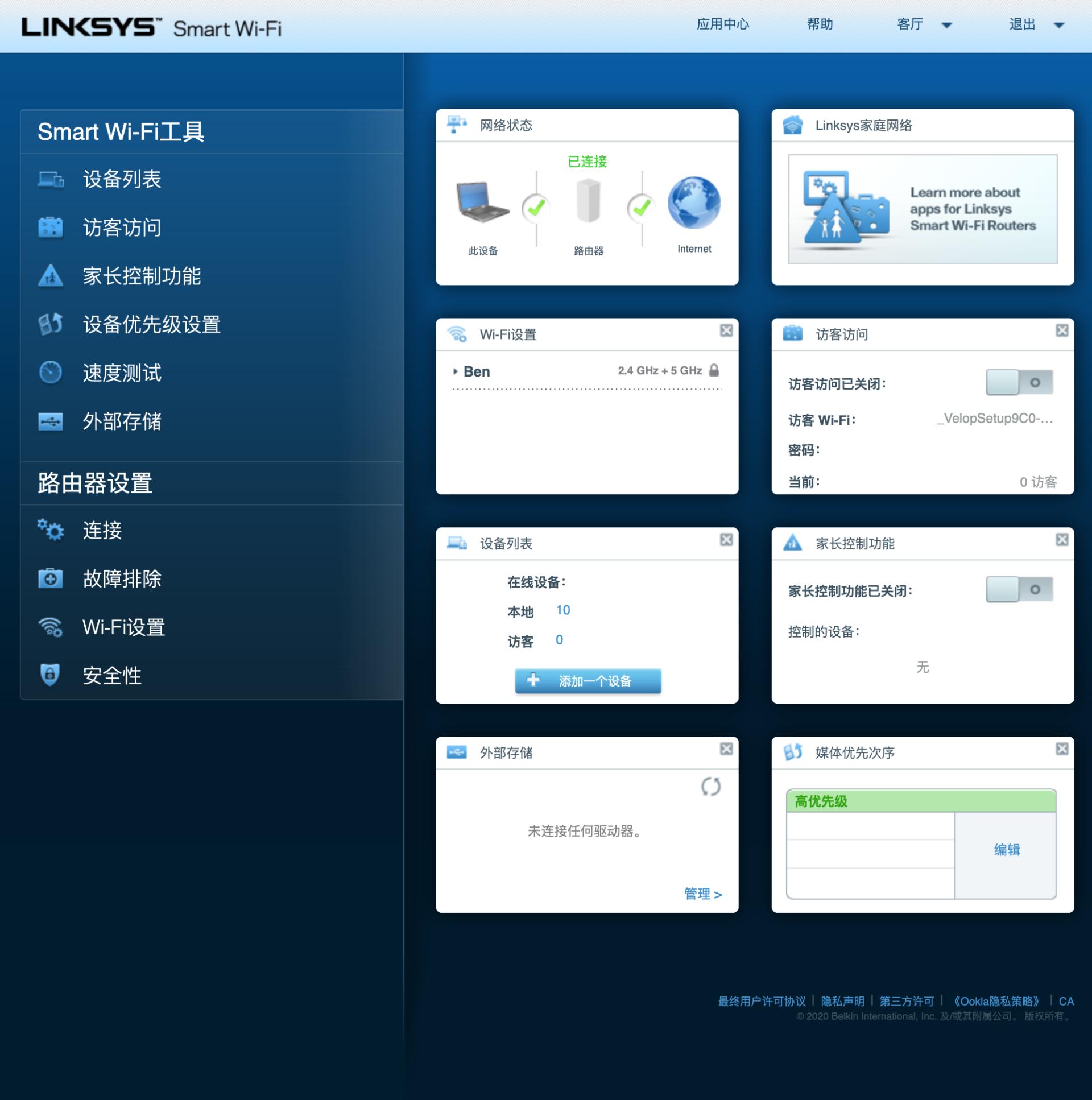Open 家长控制功能 via its sidebar icon
Image resolution: width=1092 pixels, height=1100 pixels.
pos(51,276)
